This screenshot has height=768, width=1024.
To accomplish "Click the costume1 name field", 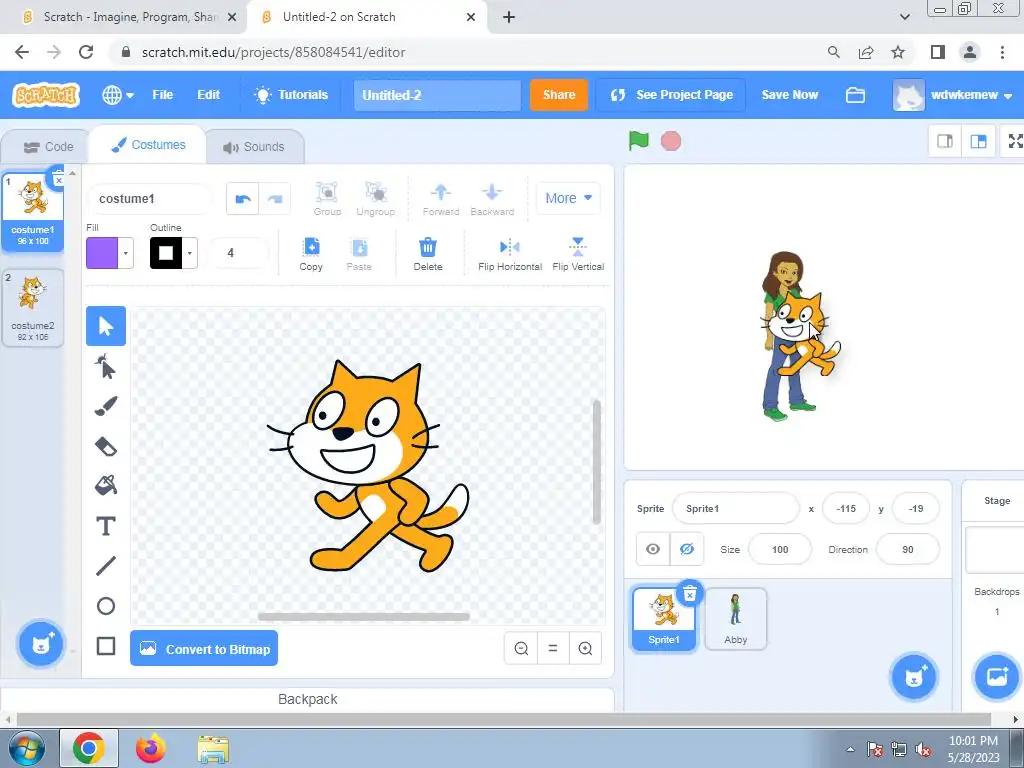I will (x=150, y=199).
